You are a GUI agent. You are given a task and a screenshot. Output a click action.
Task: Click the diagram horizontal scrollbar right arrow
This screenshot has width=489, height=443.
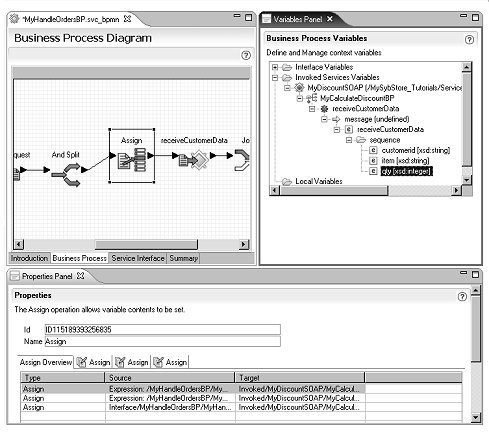(x=244, y=244)
